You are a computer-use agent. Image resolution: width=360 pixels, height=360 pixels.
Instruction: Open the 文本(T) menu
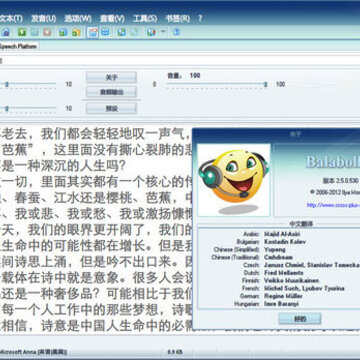pos(11,18)
